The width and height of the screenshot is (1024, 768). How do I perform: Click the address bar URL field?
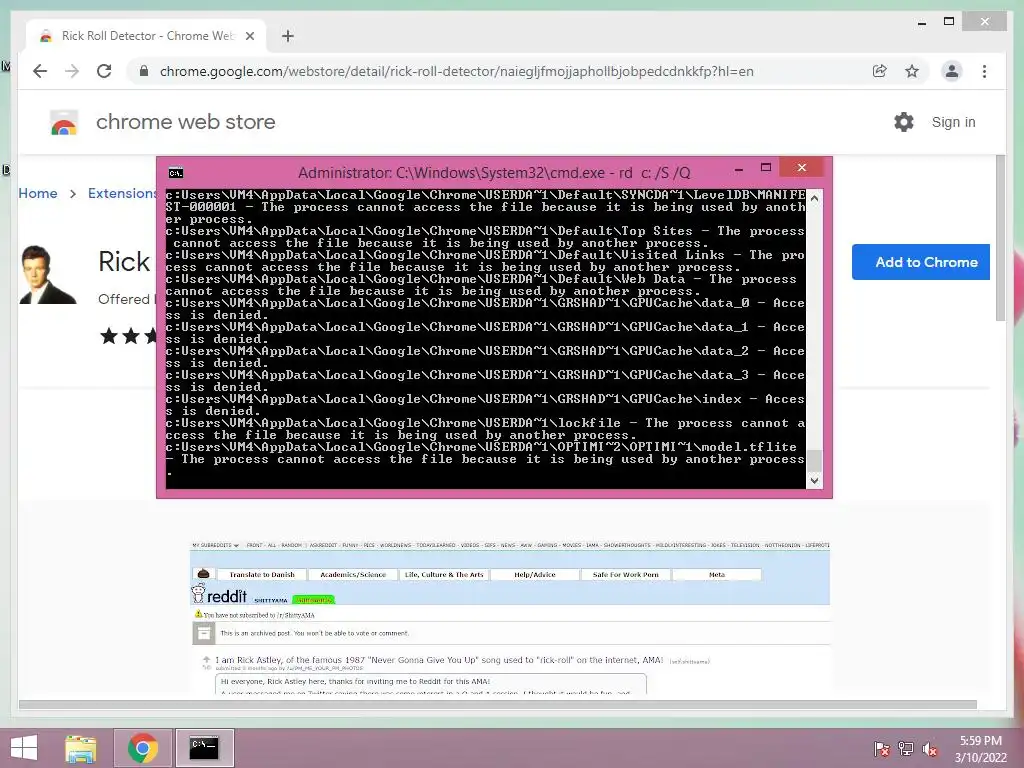pos(456,71)
